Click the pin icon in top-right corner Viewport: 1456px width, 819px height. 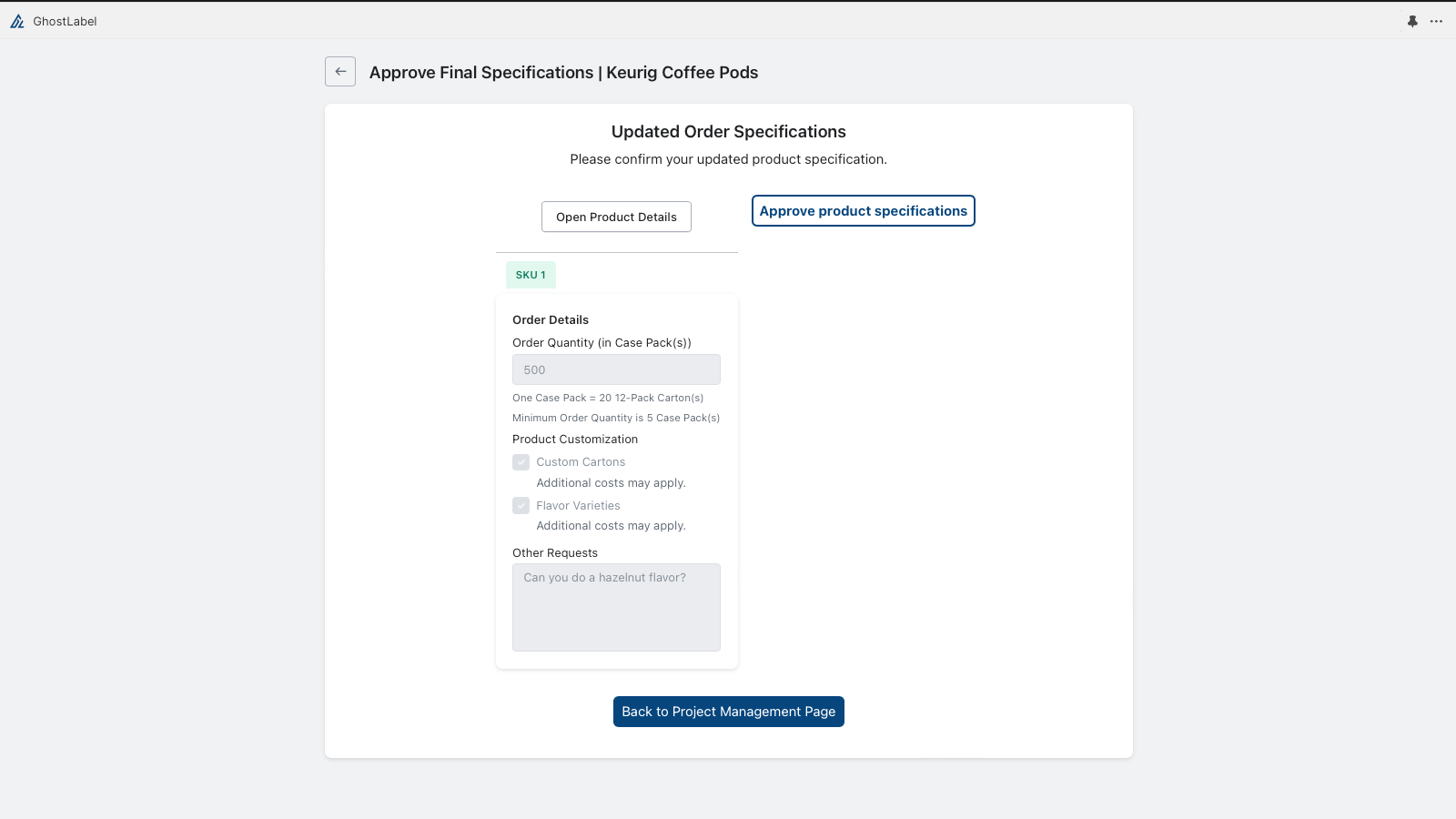point(1412,21)
